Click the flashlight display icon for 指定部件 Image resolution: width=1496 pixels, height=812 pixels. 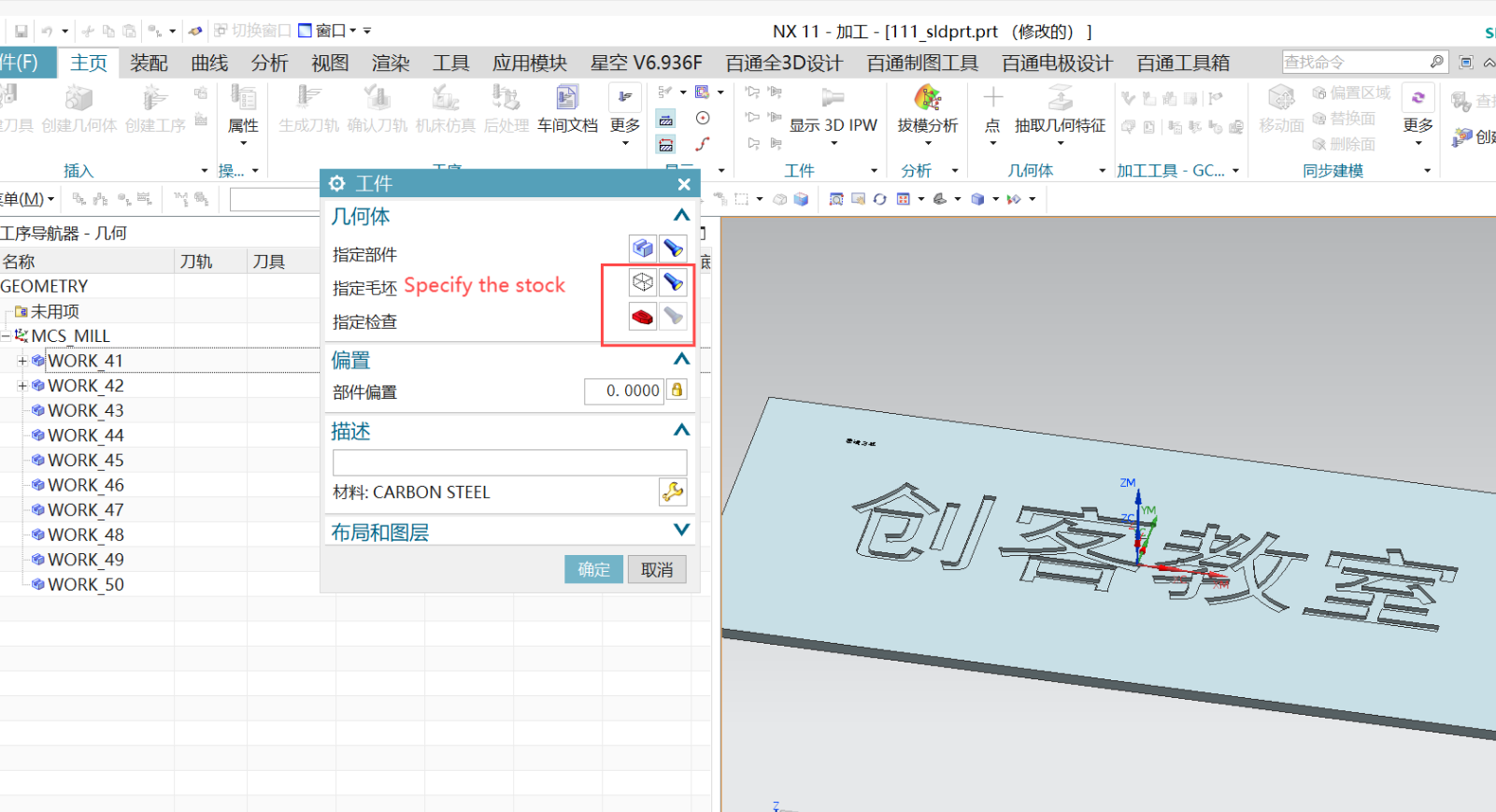pos(673,249)
